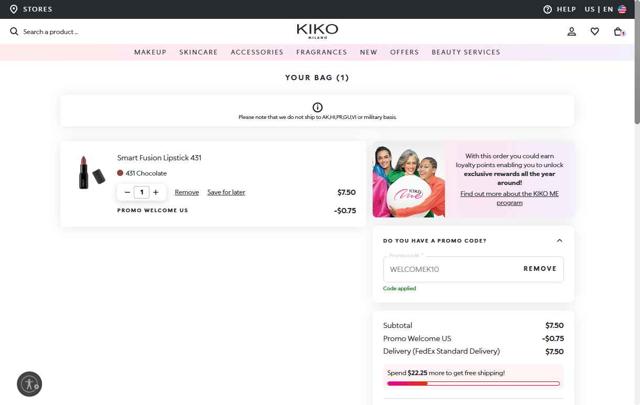640x405 pixels.
Task: Open the shopping bag icon
Action: coord(619,31)
